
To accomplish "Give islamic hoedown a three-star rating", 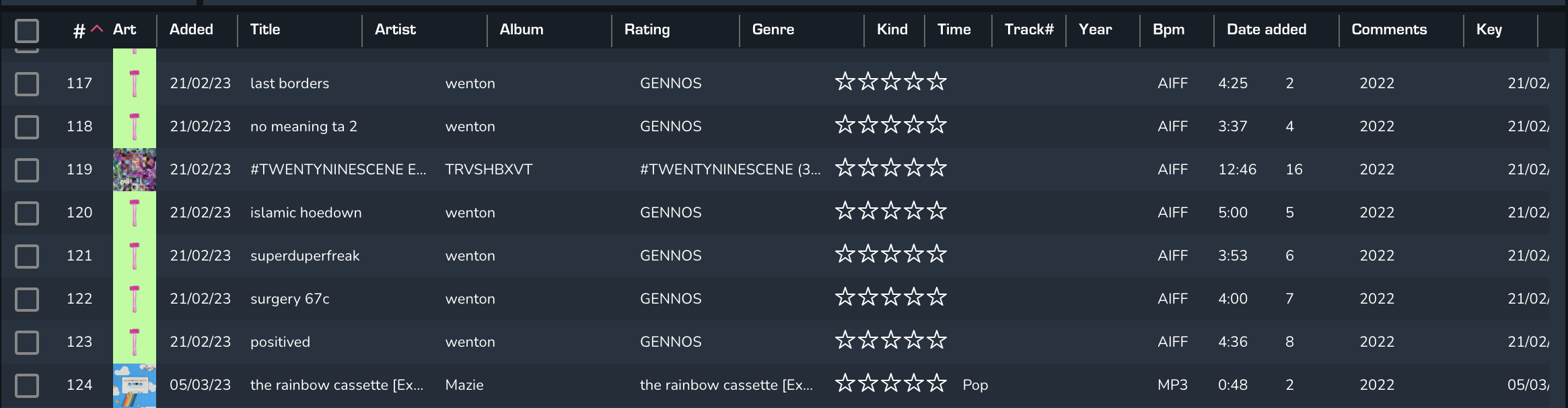I will [891, 211].
